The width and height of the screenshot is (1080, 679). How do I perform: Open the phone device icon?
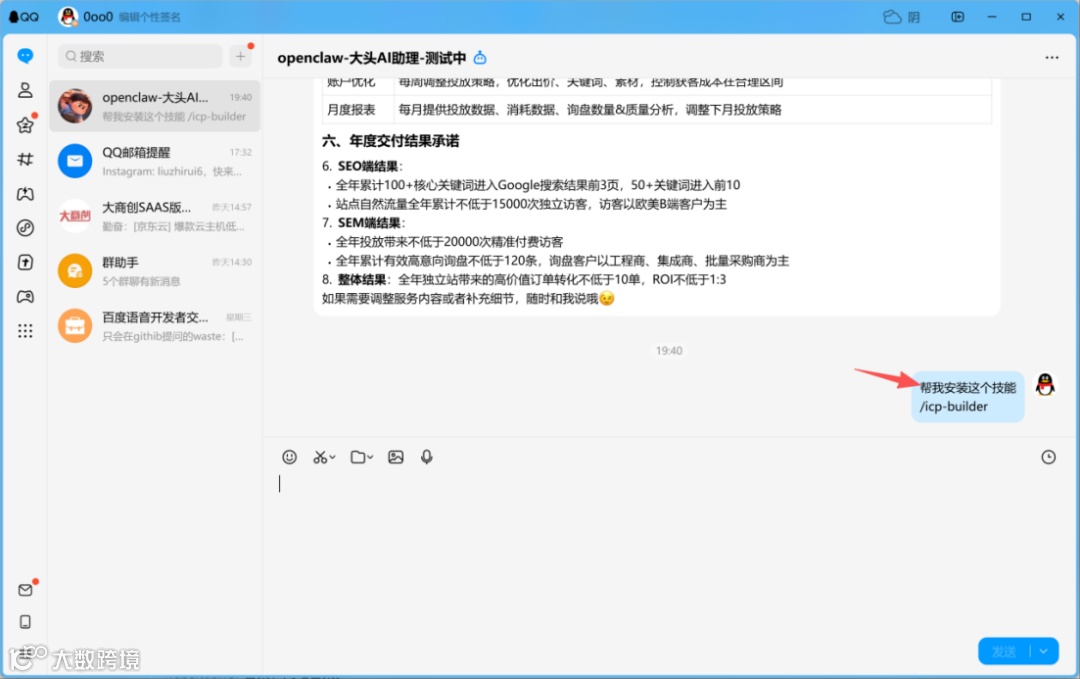pyautogui.click(x=25, y=622)
